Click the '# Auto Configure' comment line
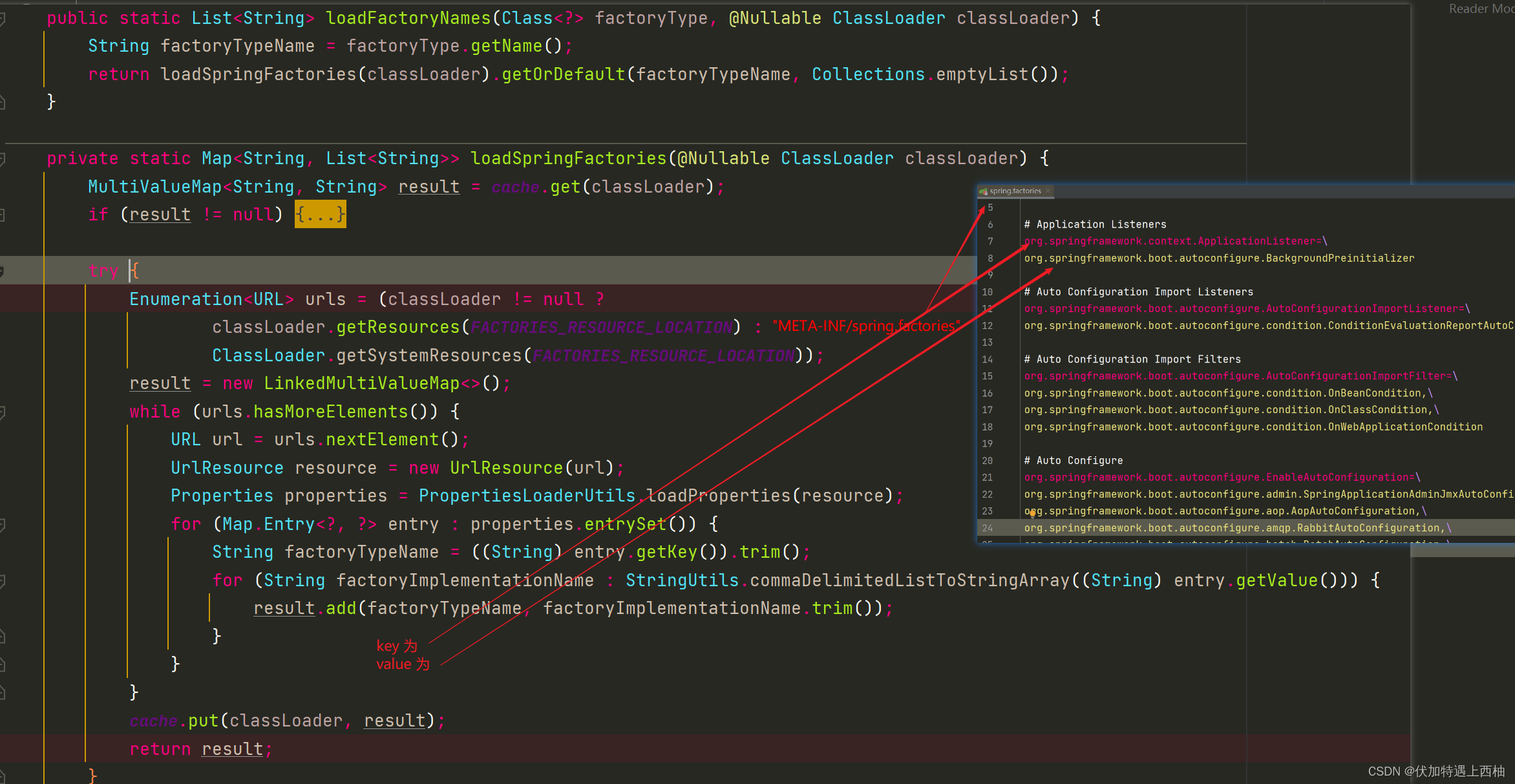1515x784 pixels. (x=1073, y=460)
